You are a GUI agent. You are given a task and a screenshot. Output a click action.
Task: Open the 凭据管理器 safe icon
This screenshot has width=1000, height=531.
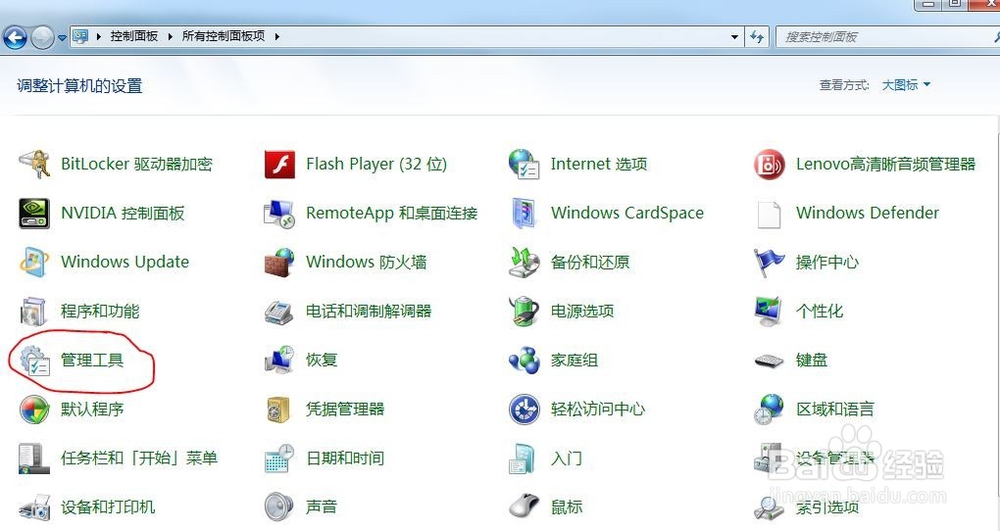(x=279, y=410)
